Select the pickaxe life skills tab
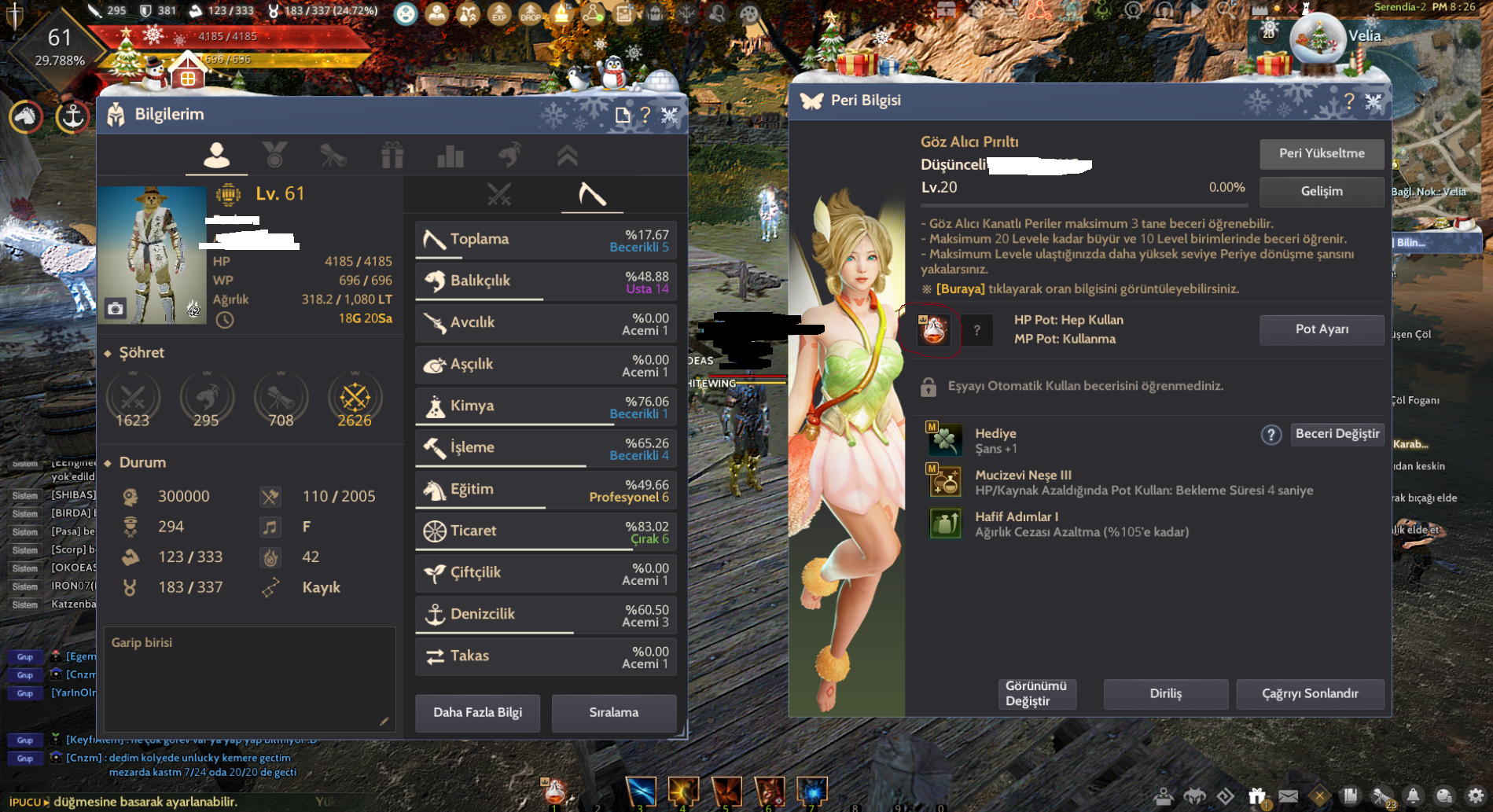Screen dimensions: 1493x812 (592, 194)
